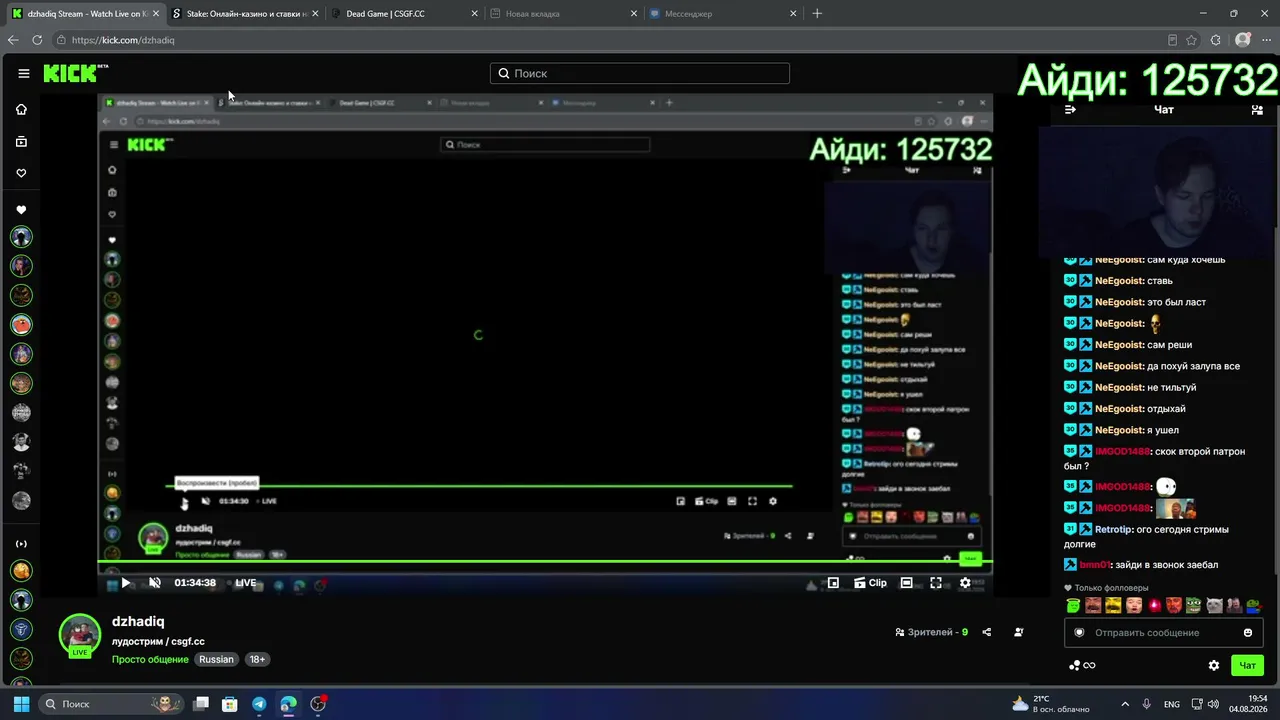This screenshot has width=1280, height=720.
Task: Select the Russian language tag
Action: (x=216, y=659)
